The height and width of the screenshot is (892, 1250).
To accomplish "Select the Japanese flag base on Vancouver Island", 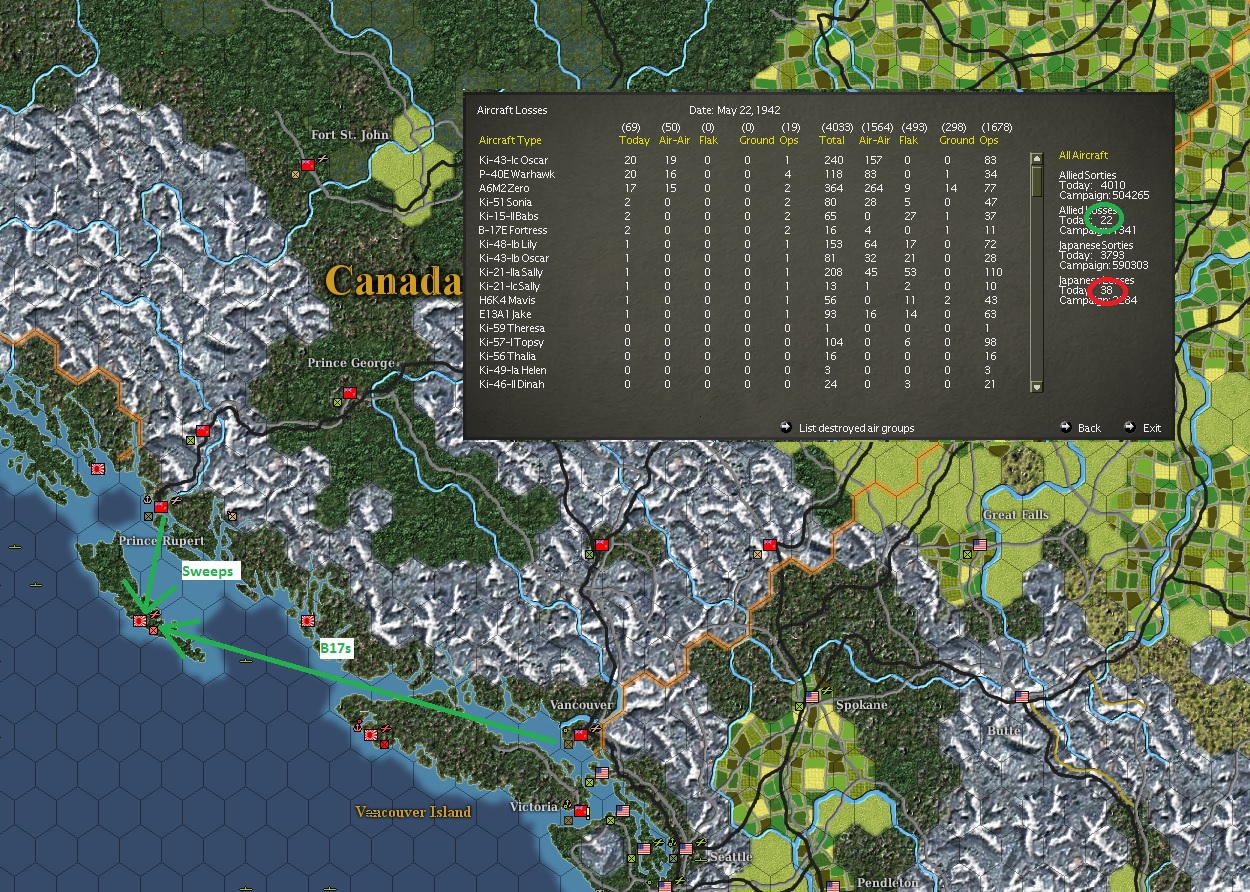I will [372, 735].
